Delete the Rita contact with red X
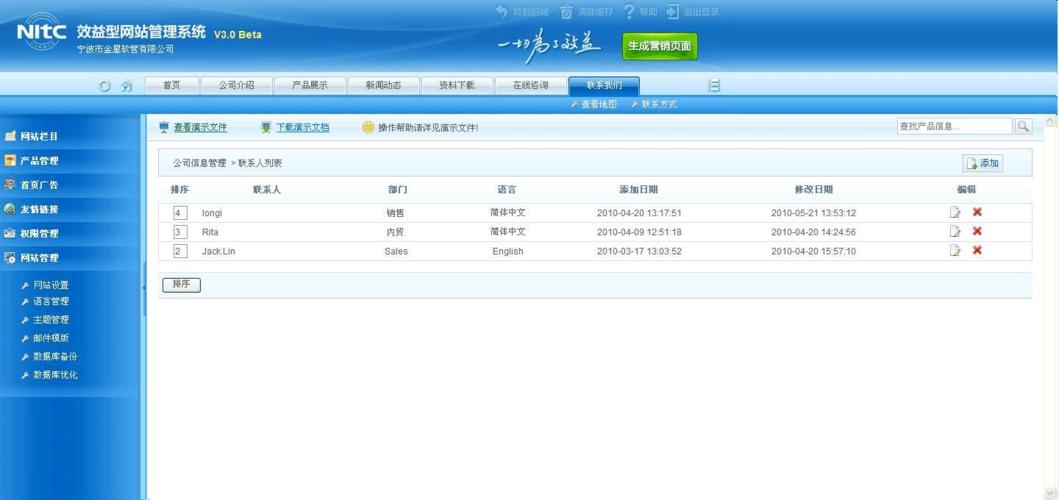 (977, 231)
